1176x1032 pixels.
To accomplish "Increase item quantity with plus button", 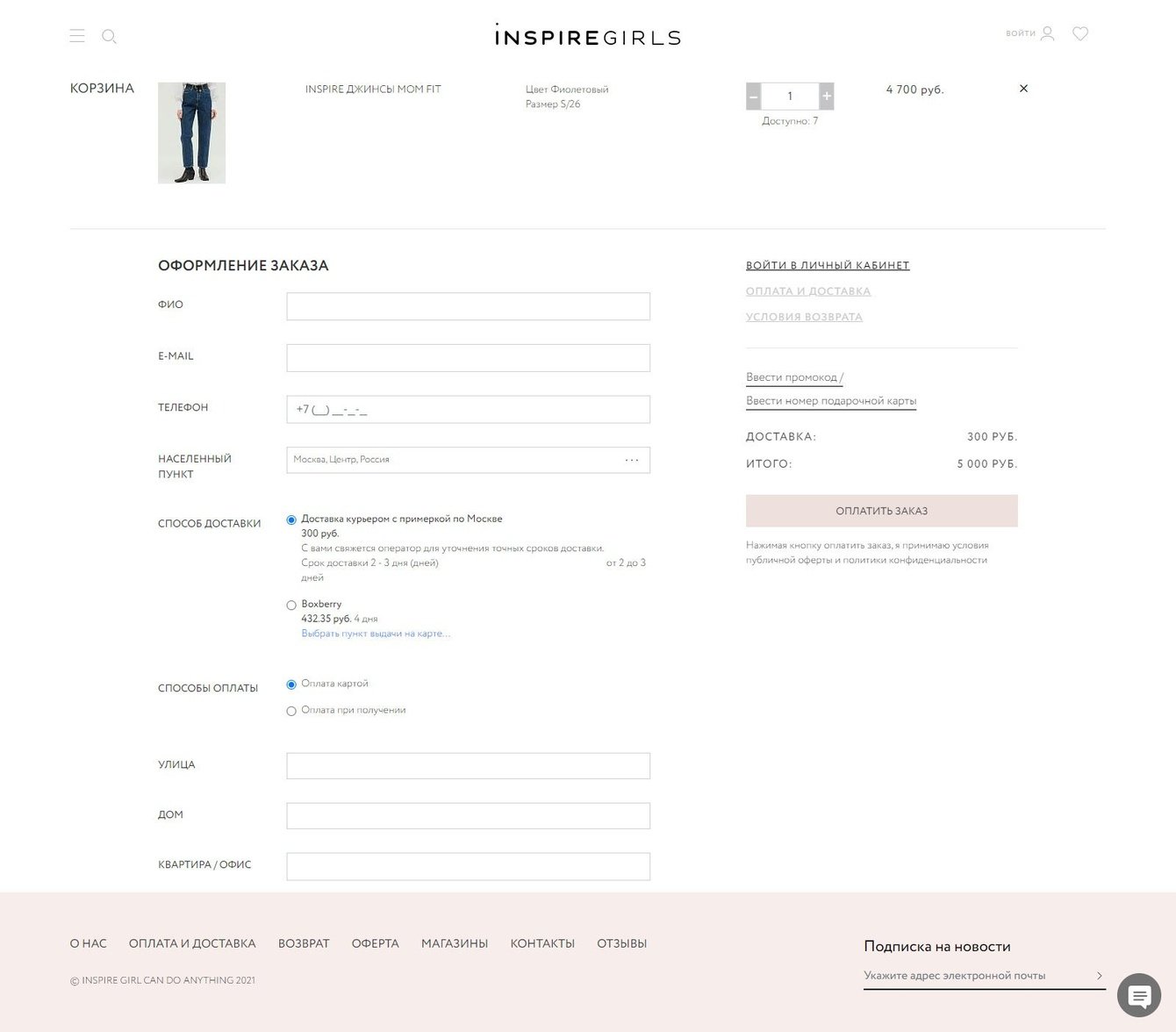I will [827, 96].
